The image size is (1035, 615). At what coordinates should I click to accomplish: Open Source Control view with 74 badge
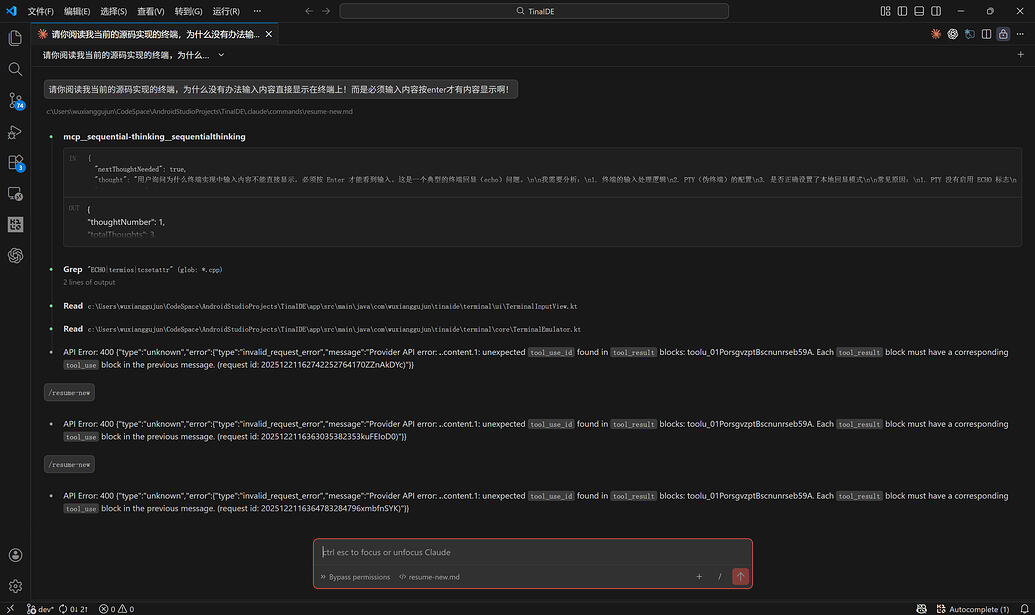(x=15, y=100)
